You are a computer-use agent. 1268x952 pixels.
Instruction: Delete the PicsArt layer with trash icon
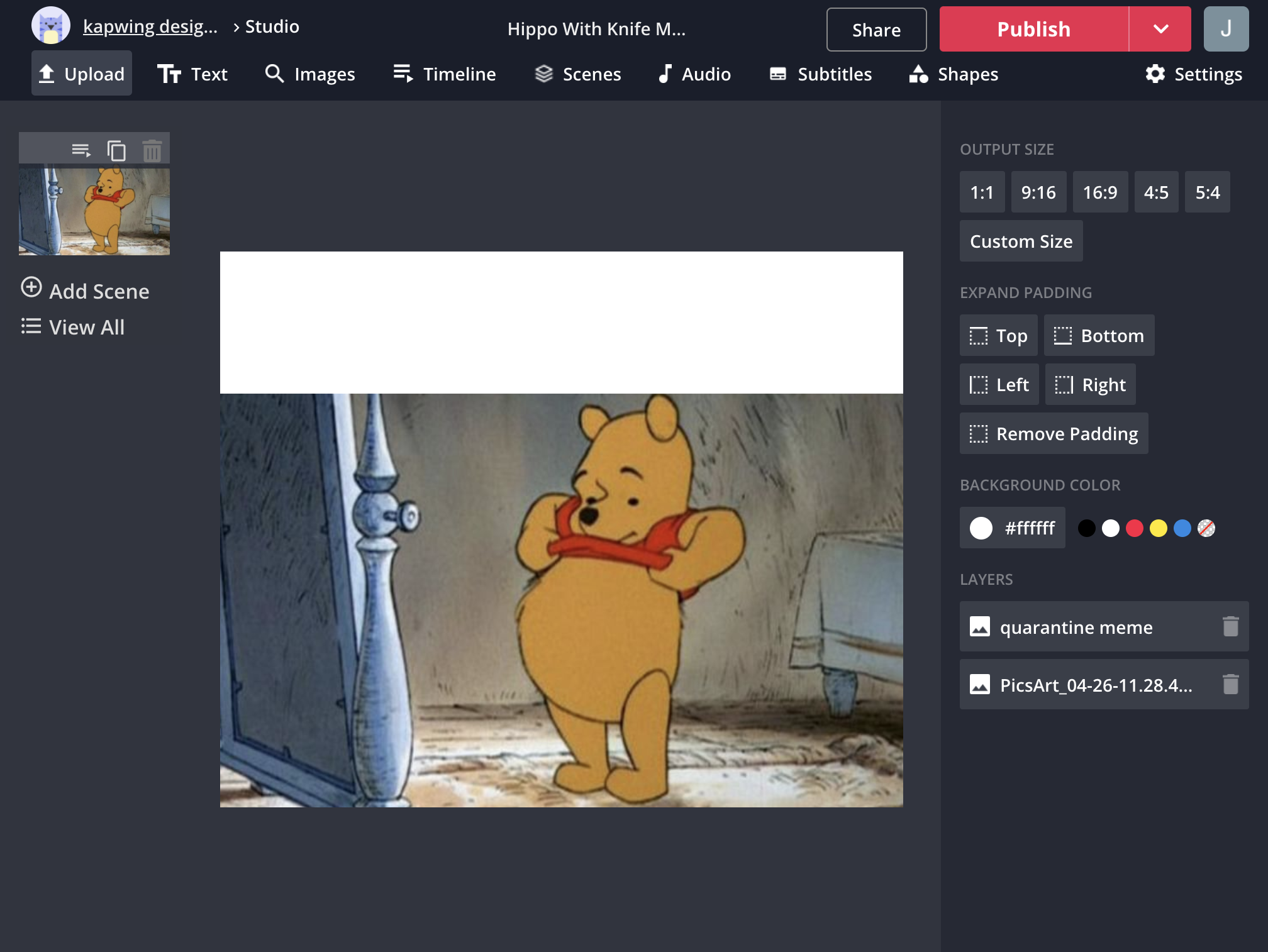tap(1230, 684)
